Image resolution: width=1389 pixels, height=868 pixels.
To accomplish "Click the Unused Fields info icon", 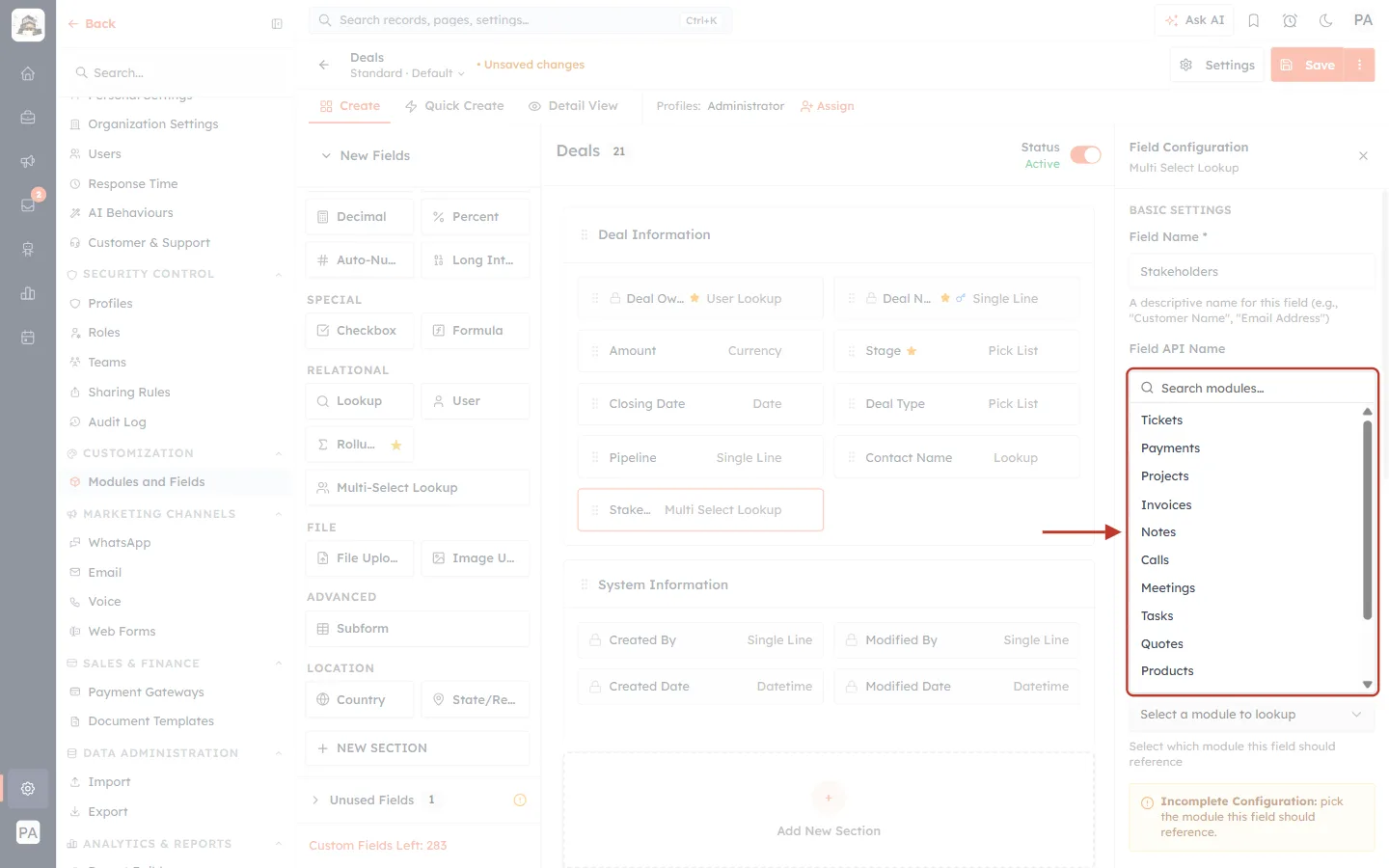I will coord(520,800).
